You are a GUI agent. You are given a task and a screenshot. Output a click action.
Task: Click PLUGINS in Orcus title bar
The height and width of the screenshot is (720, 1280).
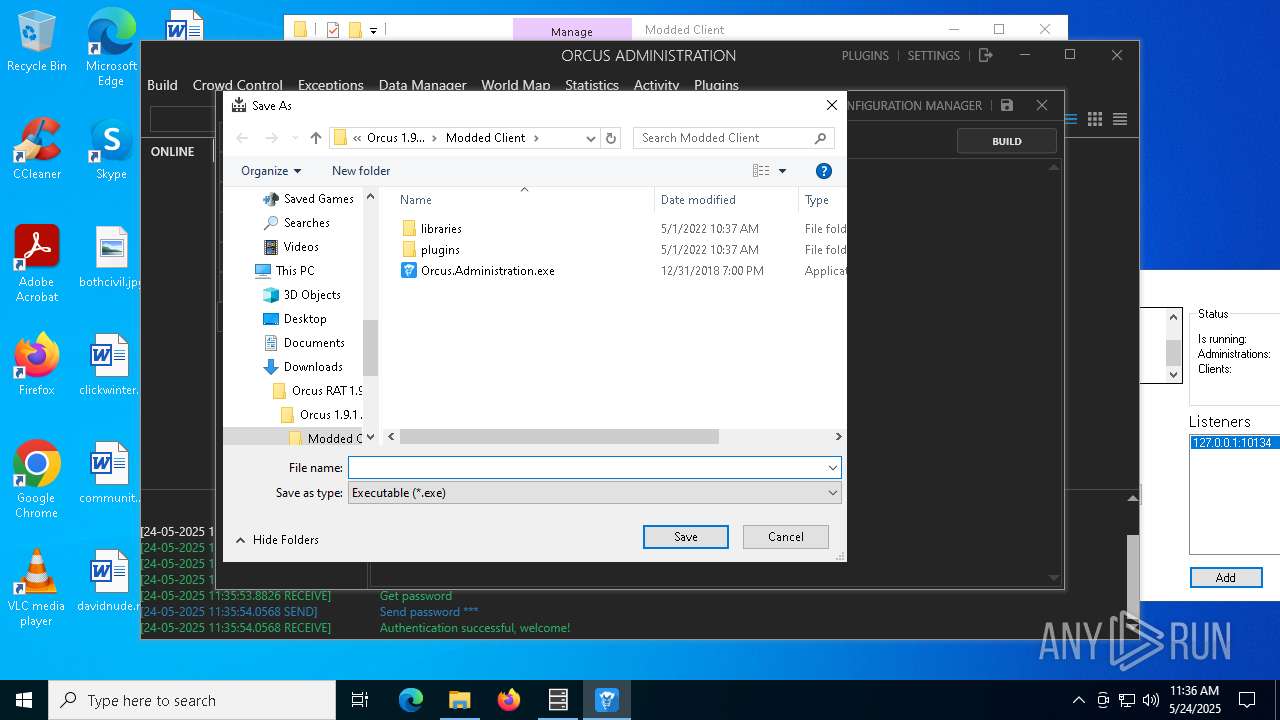point(865,56)
